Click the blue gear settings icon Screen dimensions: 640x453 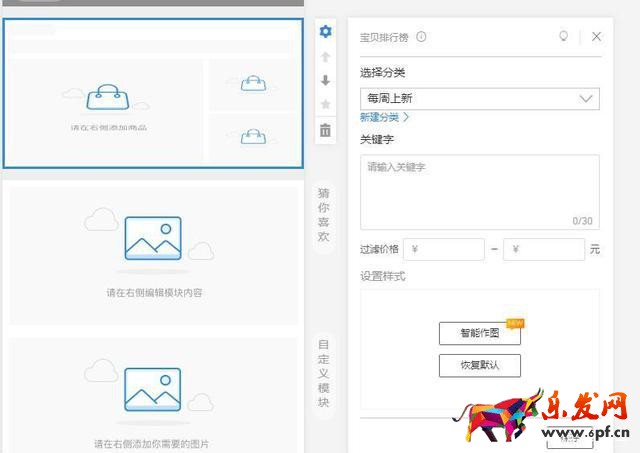pyautogui.click(x=325, y=31)
